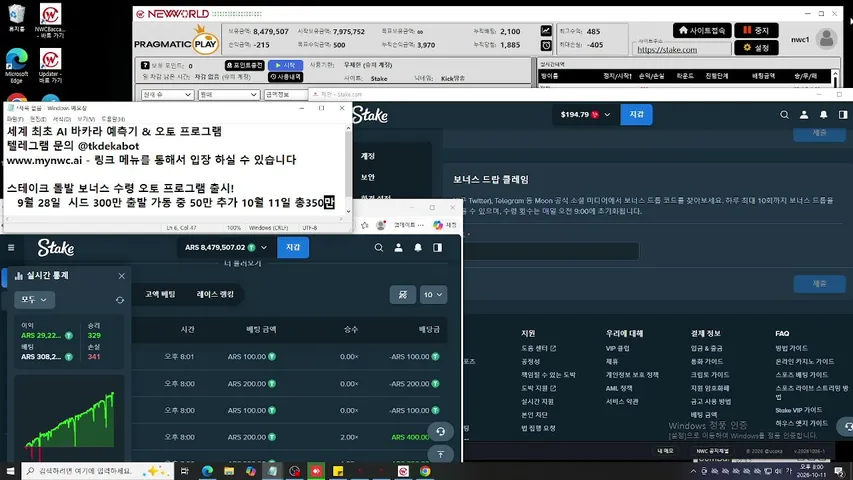Open Updater desktop shortcut

coord(50,65)
